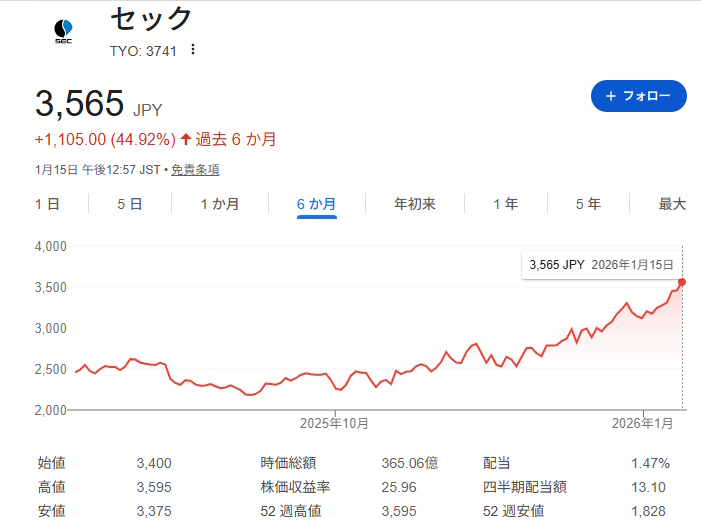Click the 時価総額 market cap label
701x520 pixels.
point(289,463)
